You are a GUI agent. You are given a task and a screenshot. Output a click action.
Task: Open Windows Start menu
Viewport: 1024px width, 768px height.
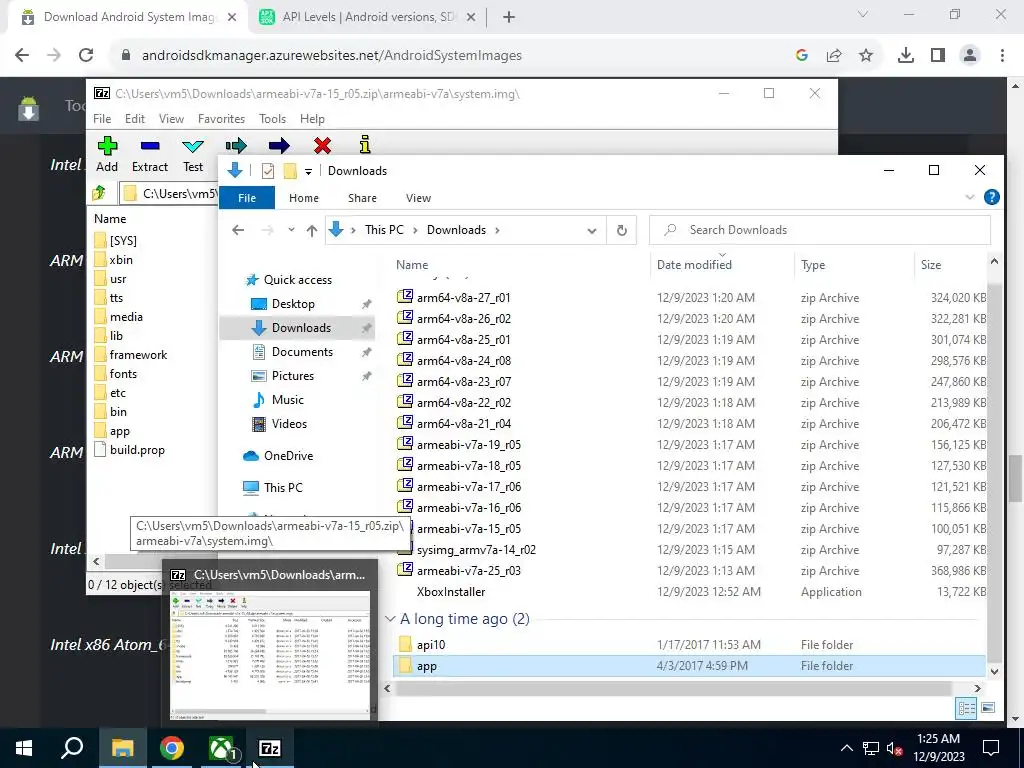(x=24, y=748)
